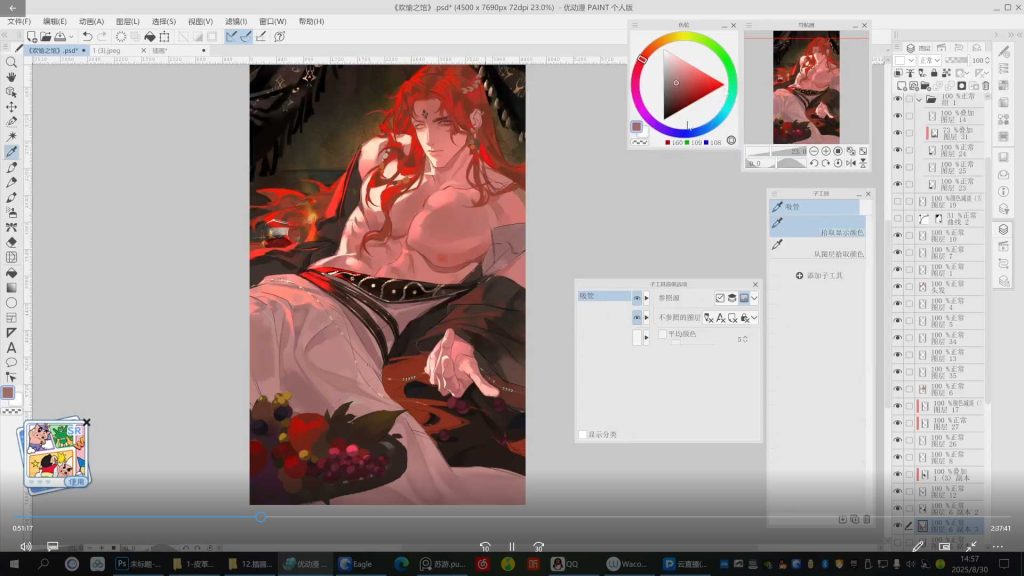Toggle the eye icon beside 参照源
Viewport: 1024px width, 576px height.
[636, 298]
